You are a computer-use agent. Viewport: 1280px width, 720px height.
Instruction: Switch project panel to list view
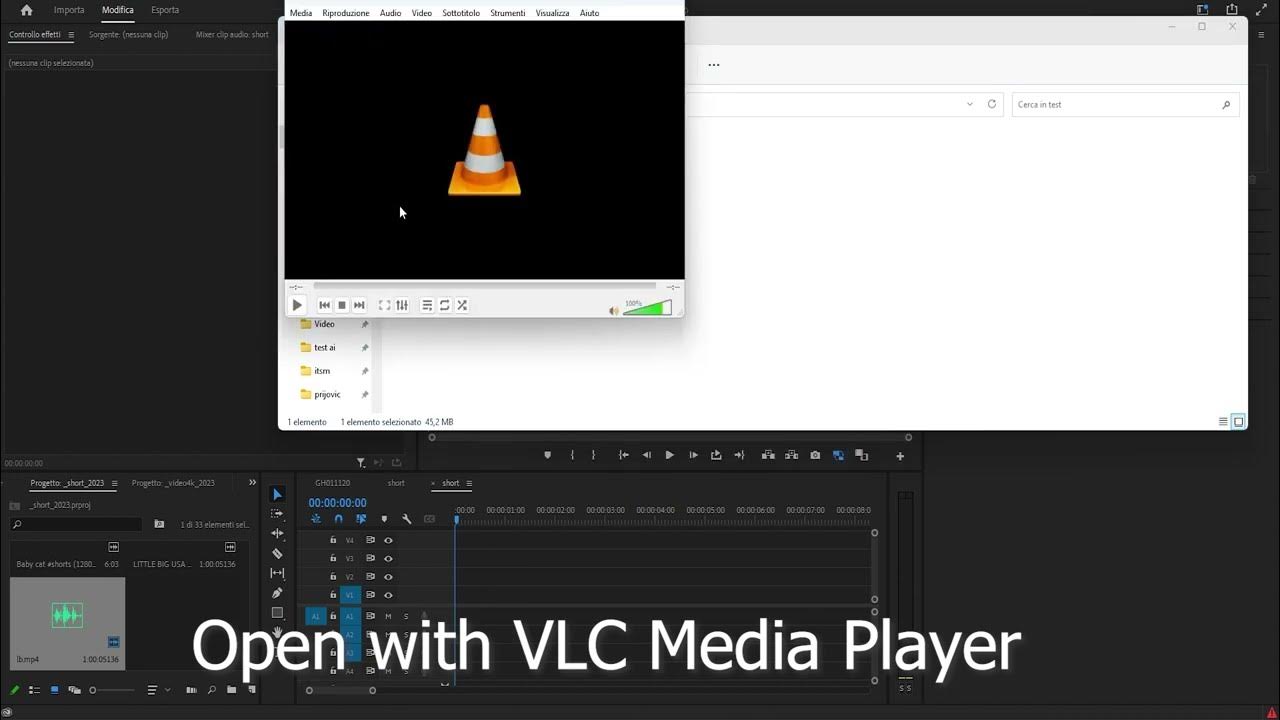coord(34,690)
